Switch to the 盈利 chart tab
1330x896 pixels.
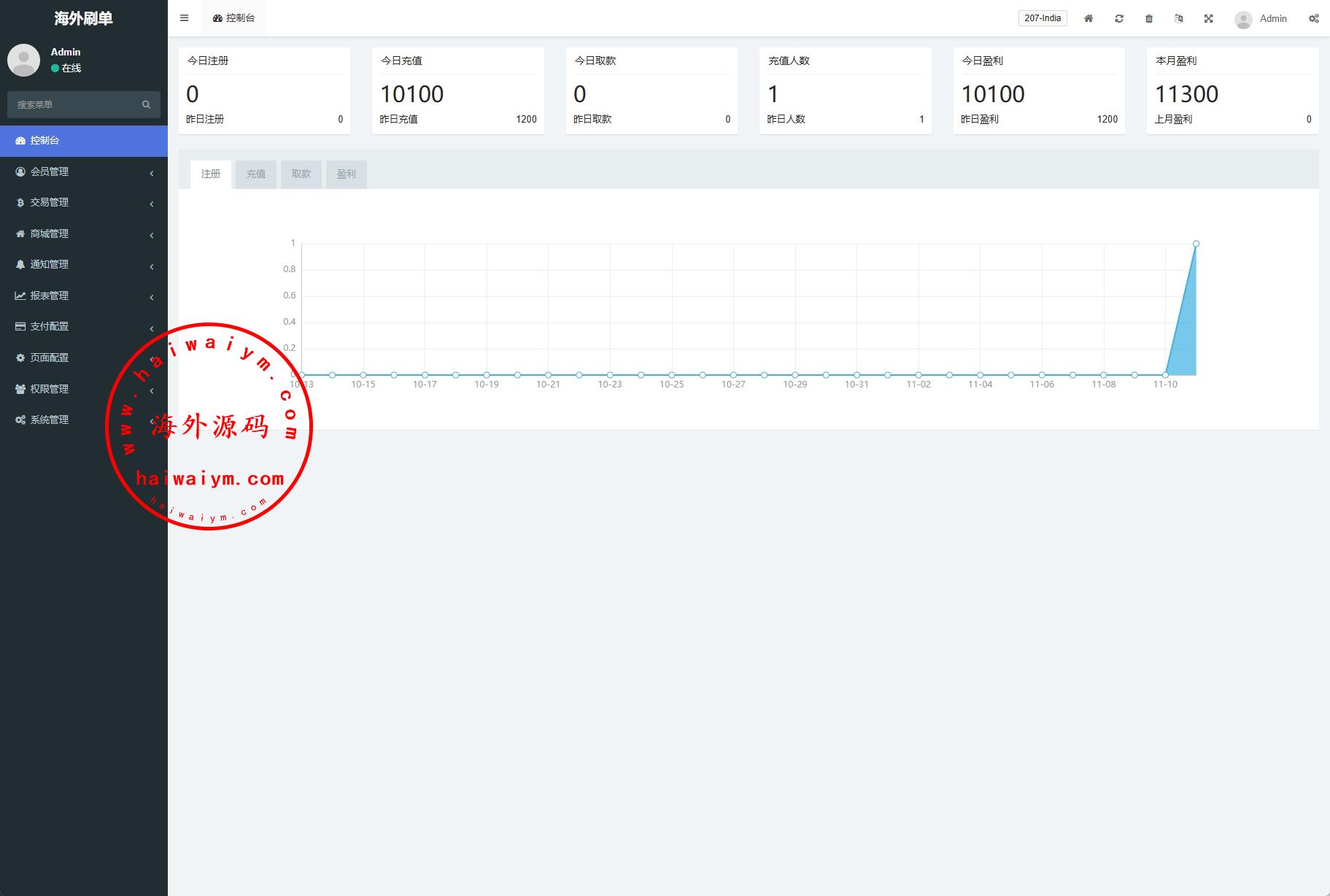[x=346, y=174]
